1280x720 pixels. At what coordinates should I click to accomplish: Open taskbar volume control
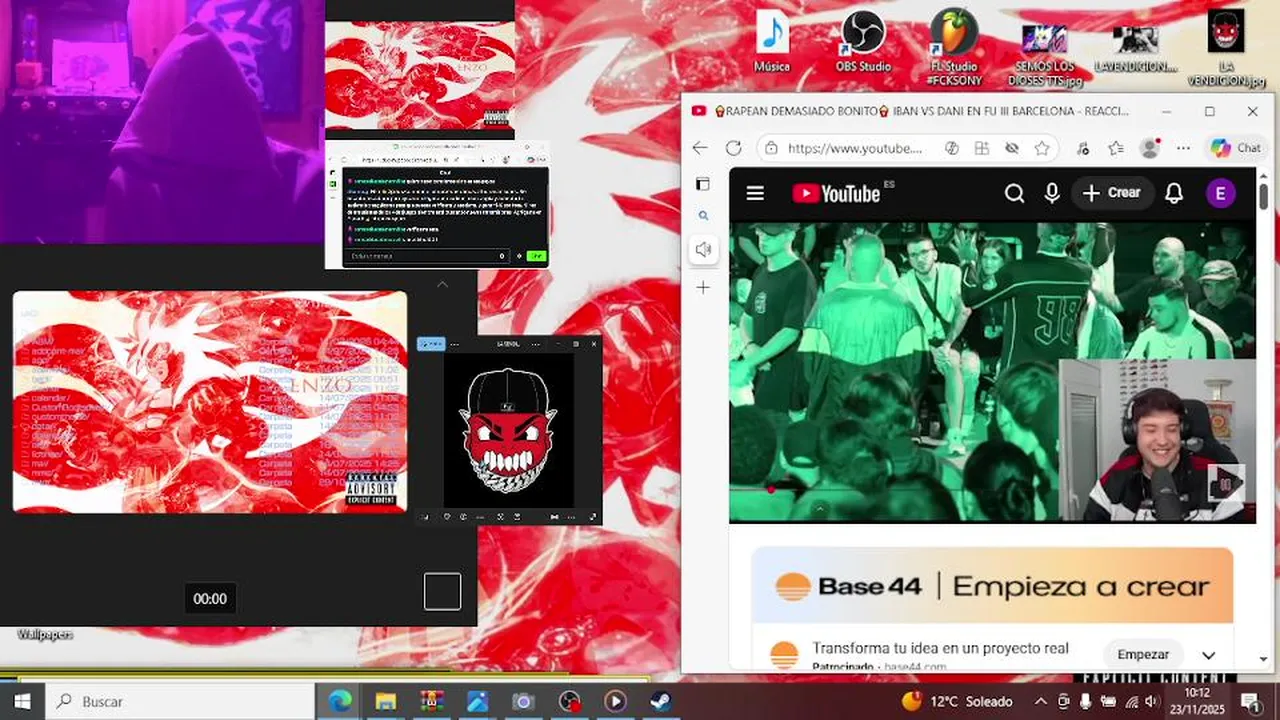[x=1151, y=701]
